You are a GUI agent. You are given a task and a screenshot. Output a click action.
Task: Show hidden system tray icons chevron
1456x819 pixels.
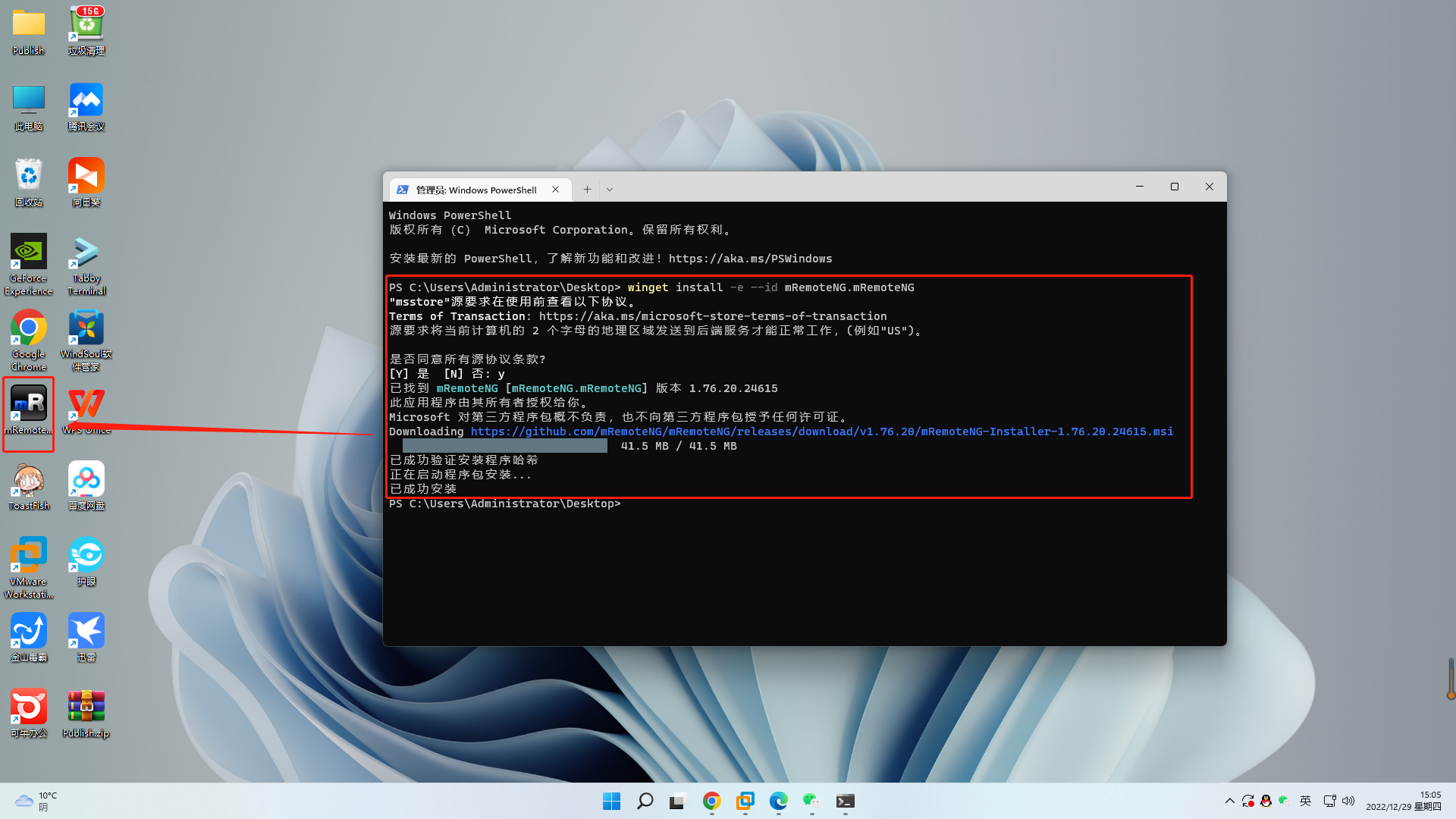click(x=1229, y=801)
